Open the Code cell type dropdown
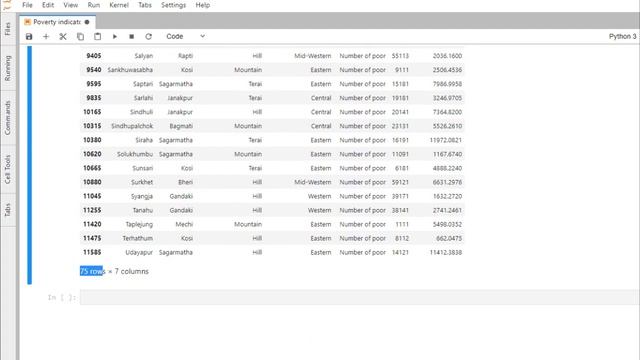The image size is (640, 360). [x=185, y=36]
